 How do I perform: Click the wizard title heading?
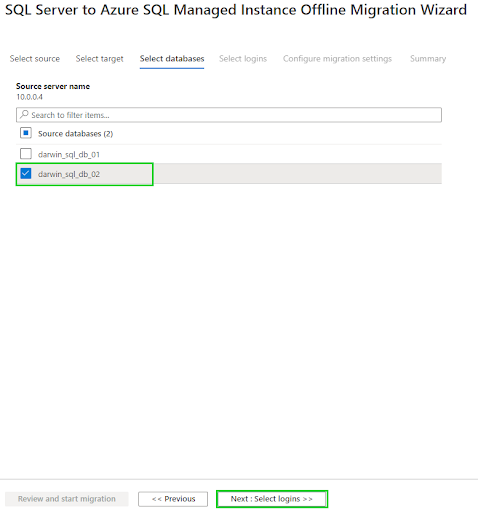236,10
